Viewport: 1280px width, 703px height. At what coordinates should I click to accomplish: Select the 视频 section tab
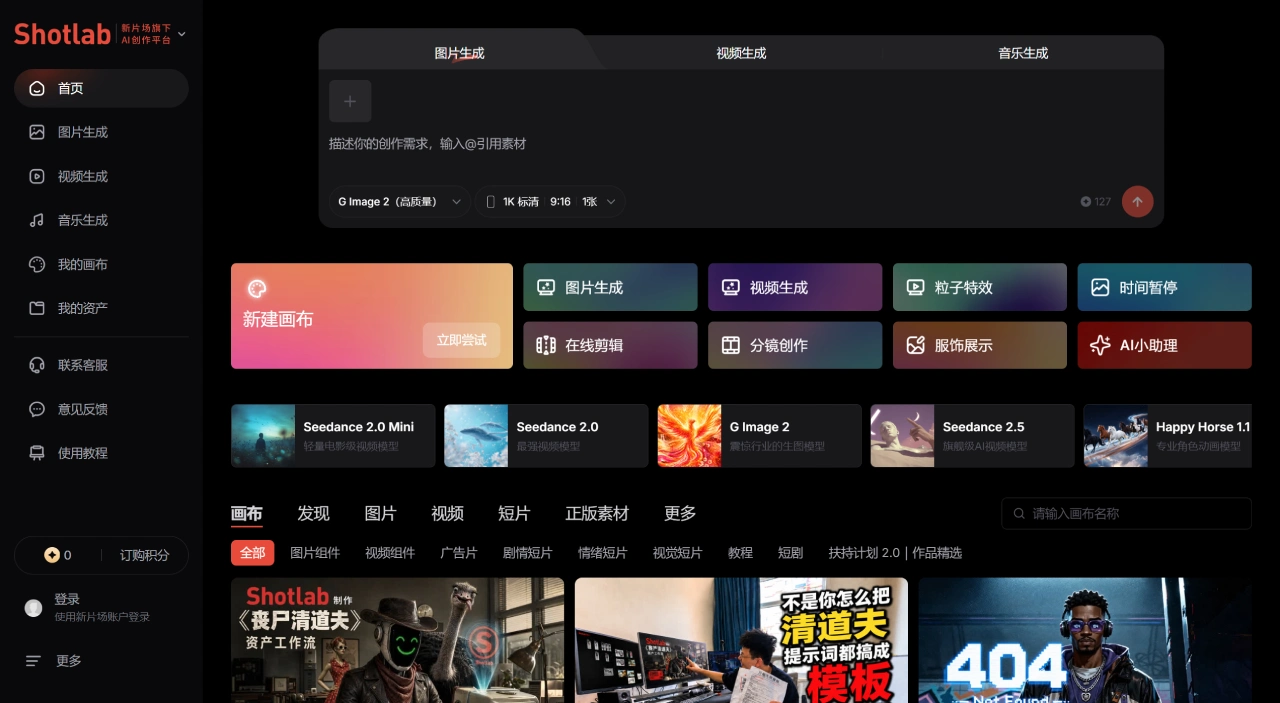point(447,513)
